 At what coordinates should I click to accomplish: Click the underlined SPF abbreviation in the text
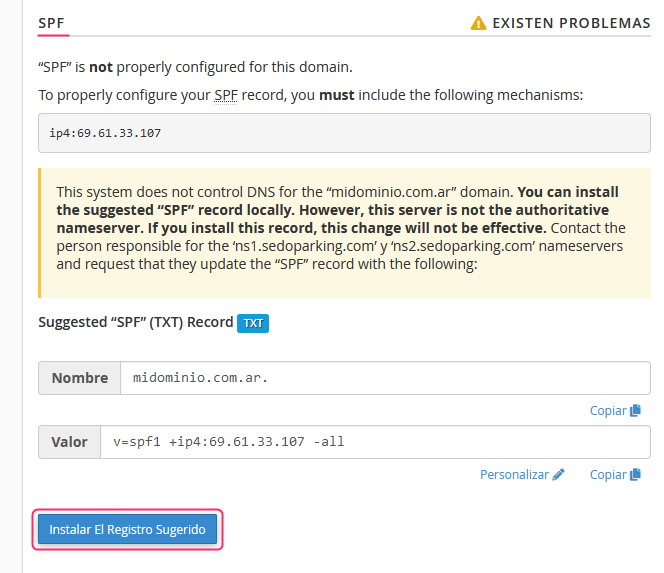226,95
